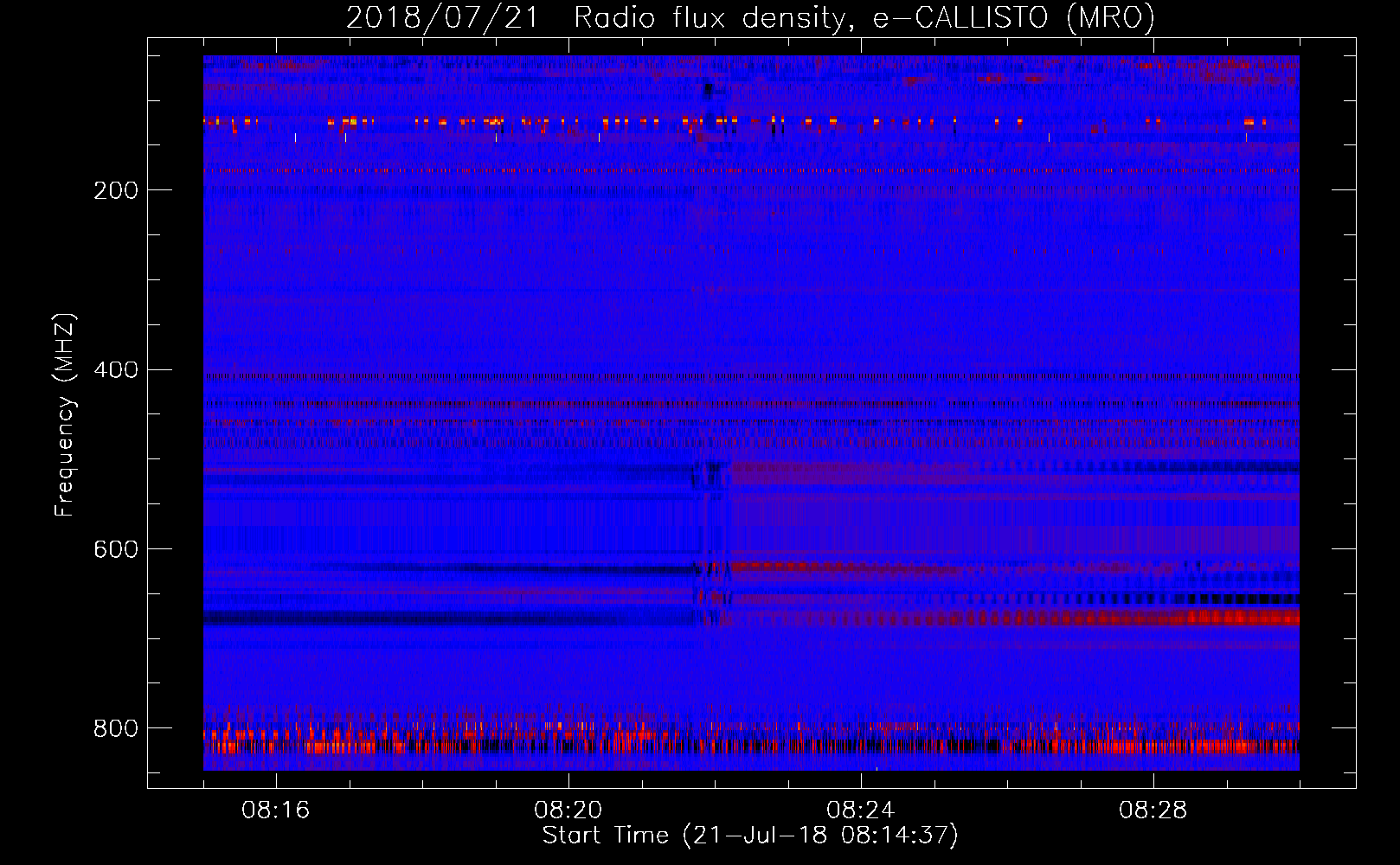
Task: Click the '600' frequency tick label
Action: click(116, 550)
